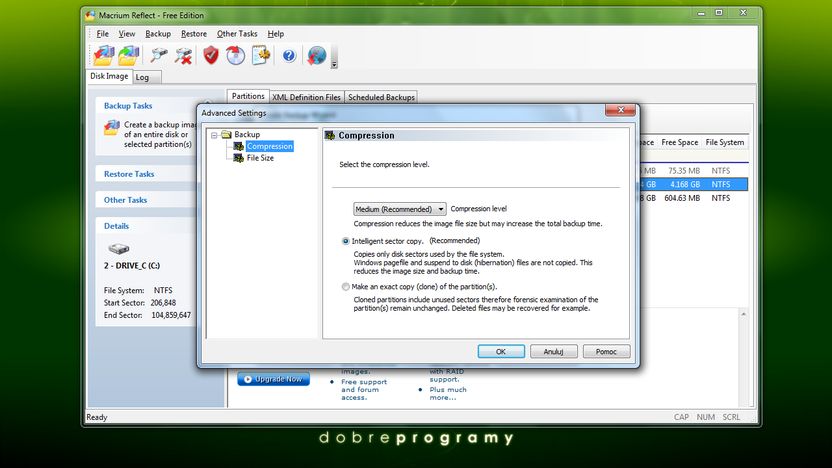Open the Compression level dropdown
The width and height of the screenshot is (832, 468).
[400, 209]
